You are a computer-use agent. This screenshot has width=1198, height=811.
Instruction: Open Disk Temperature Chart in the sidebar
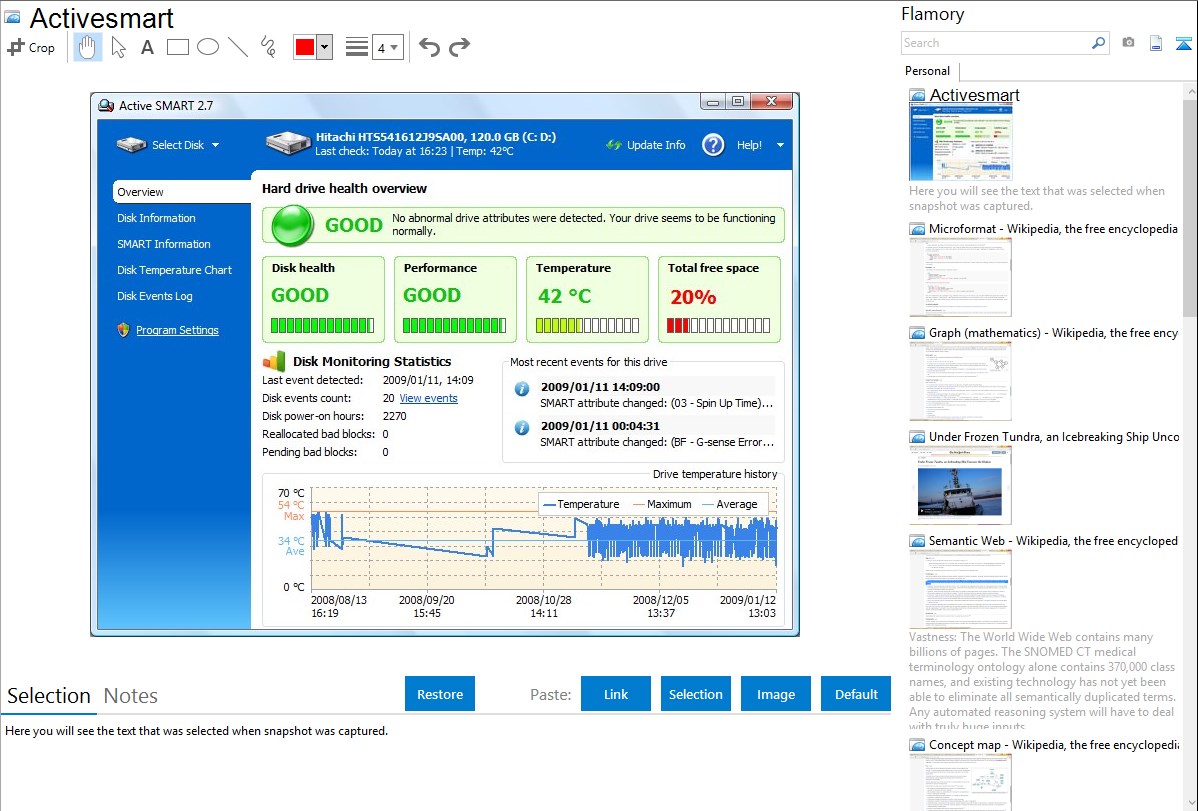pos(174,270)
